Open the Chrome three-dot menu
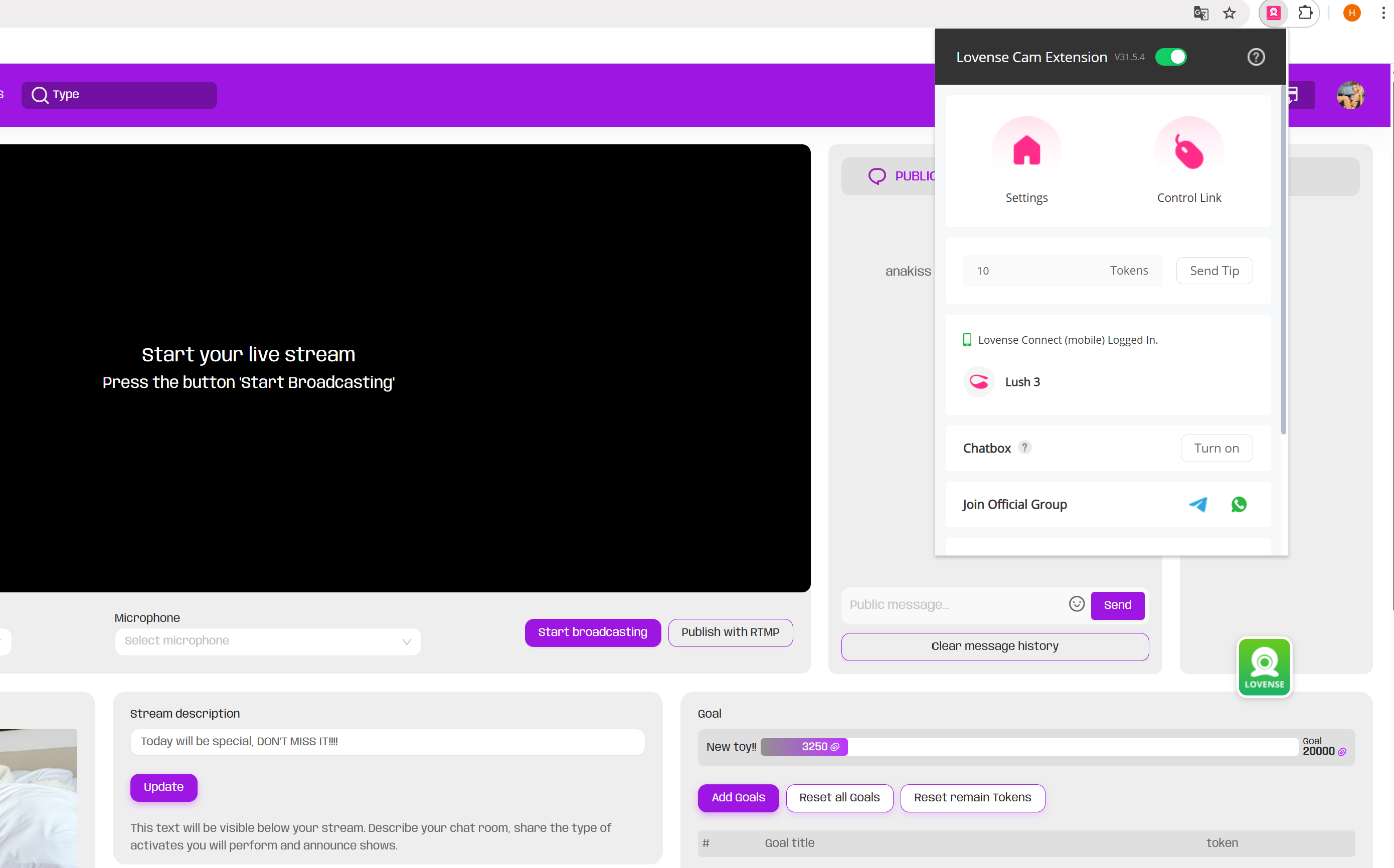 click(x=1383, y=13)
